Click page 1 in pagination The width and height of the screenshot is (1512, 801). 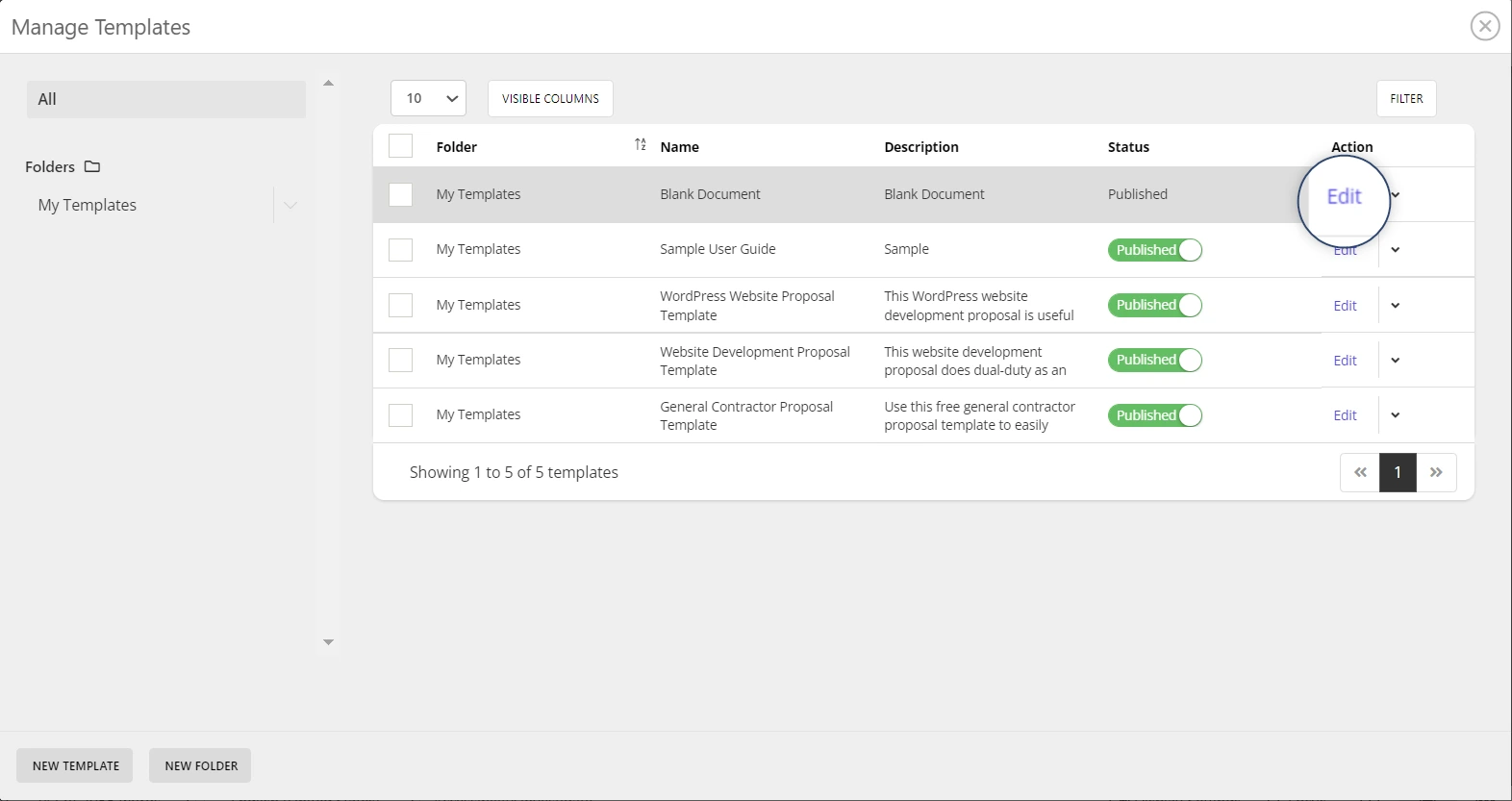[x=1398, y=472]
